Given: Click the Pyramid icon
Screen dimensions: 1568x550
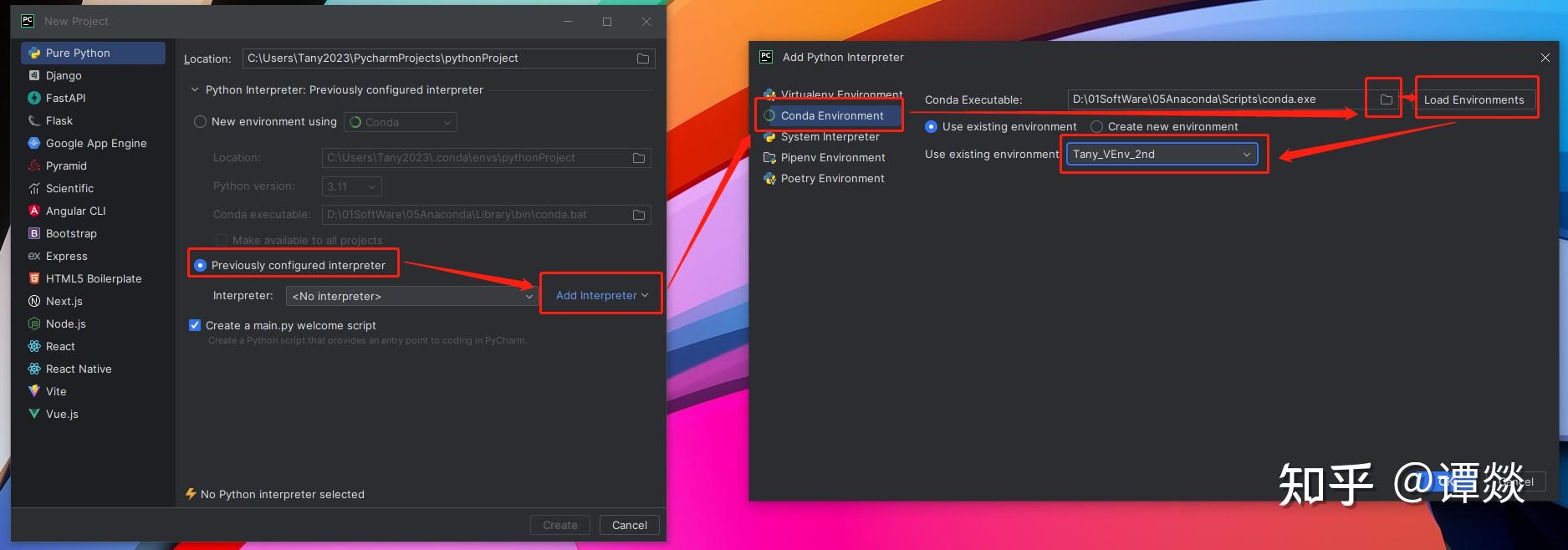Looking at the screenshot, I should click(34, 166).
